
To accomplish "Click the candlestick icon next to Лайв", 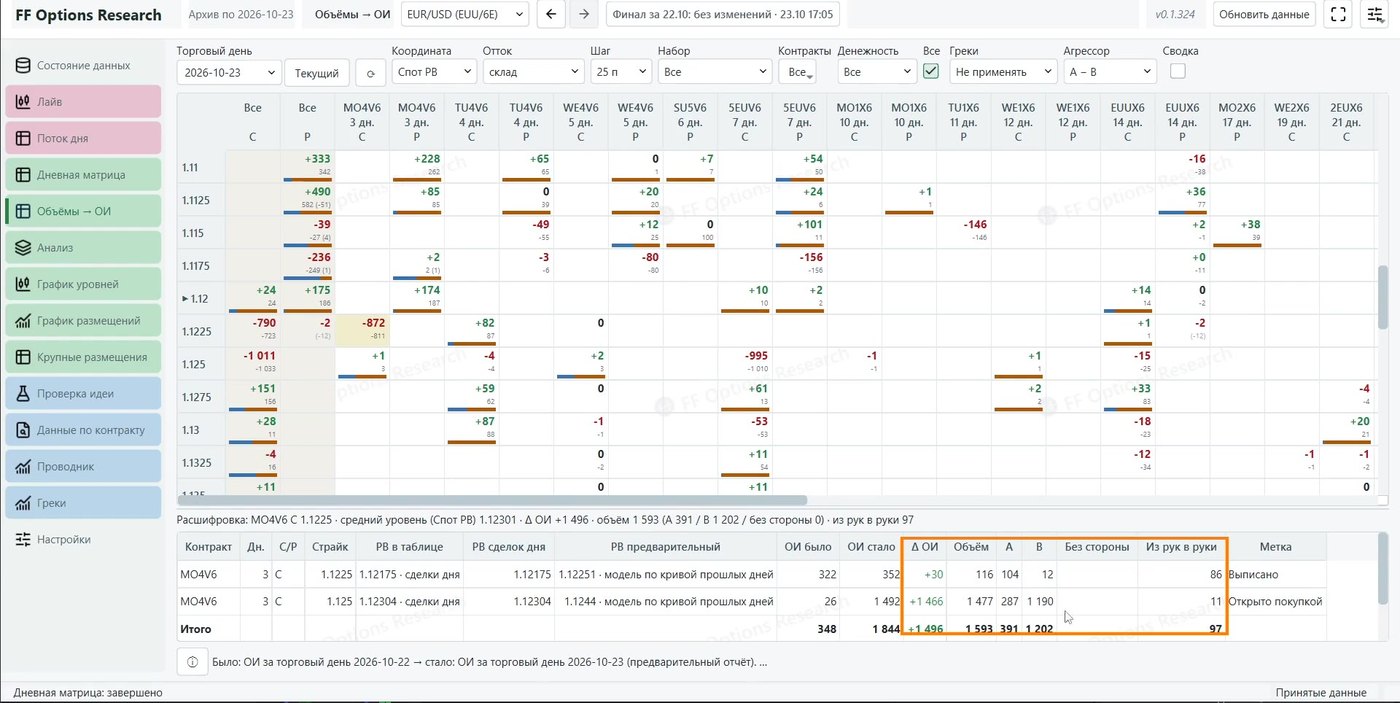I will 22,102.
